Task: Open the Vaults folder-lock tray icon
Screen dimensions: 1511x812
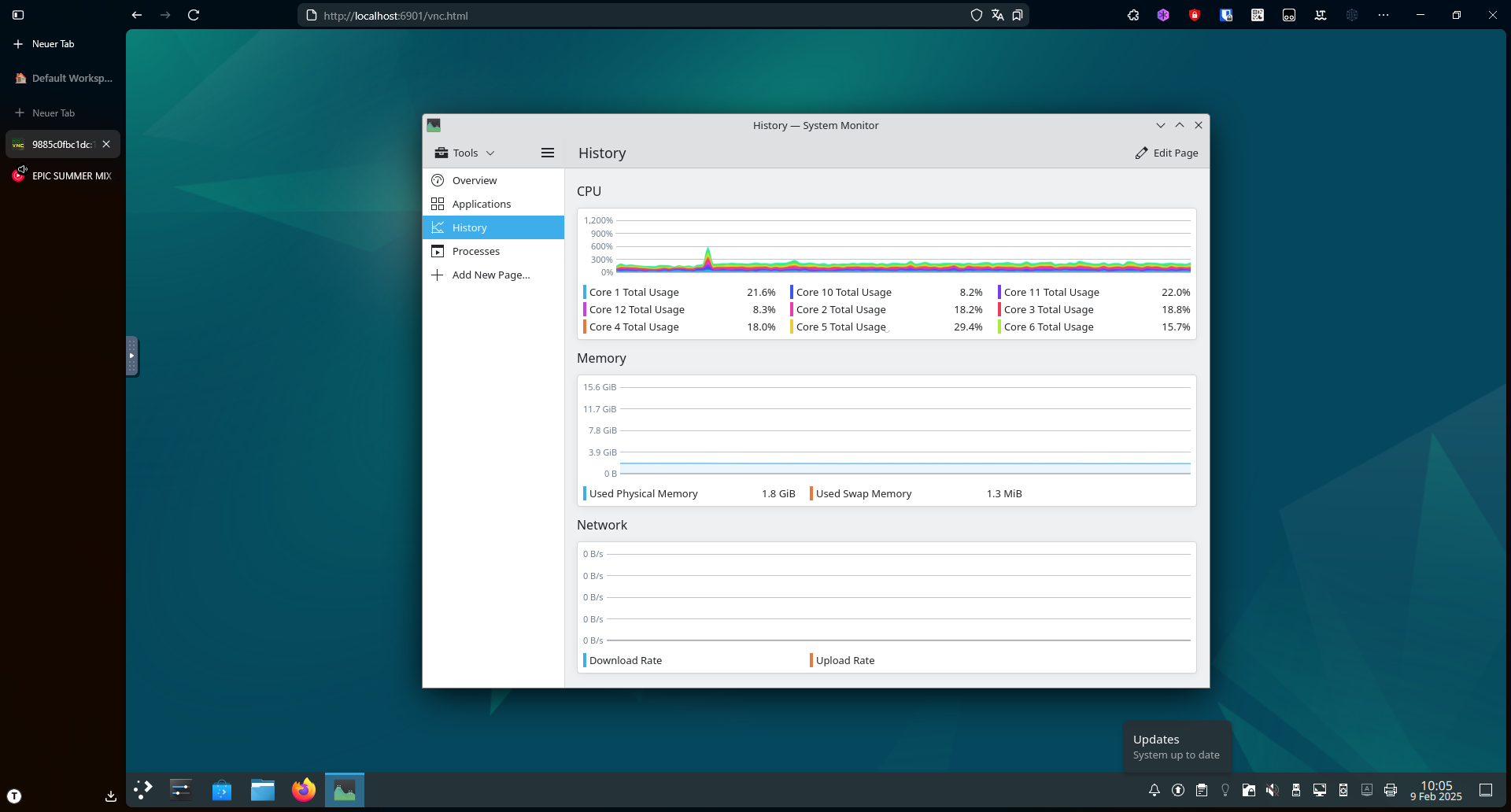Action: point(1249,790)
